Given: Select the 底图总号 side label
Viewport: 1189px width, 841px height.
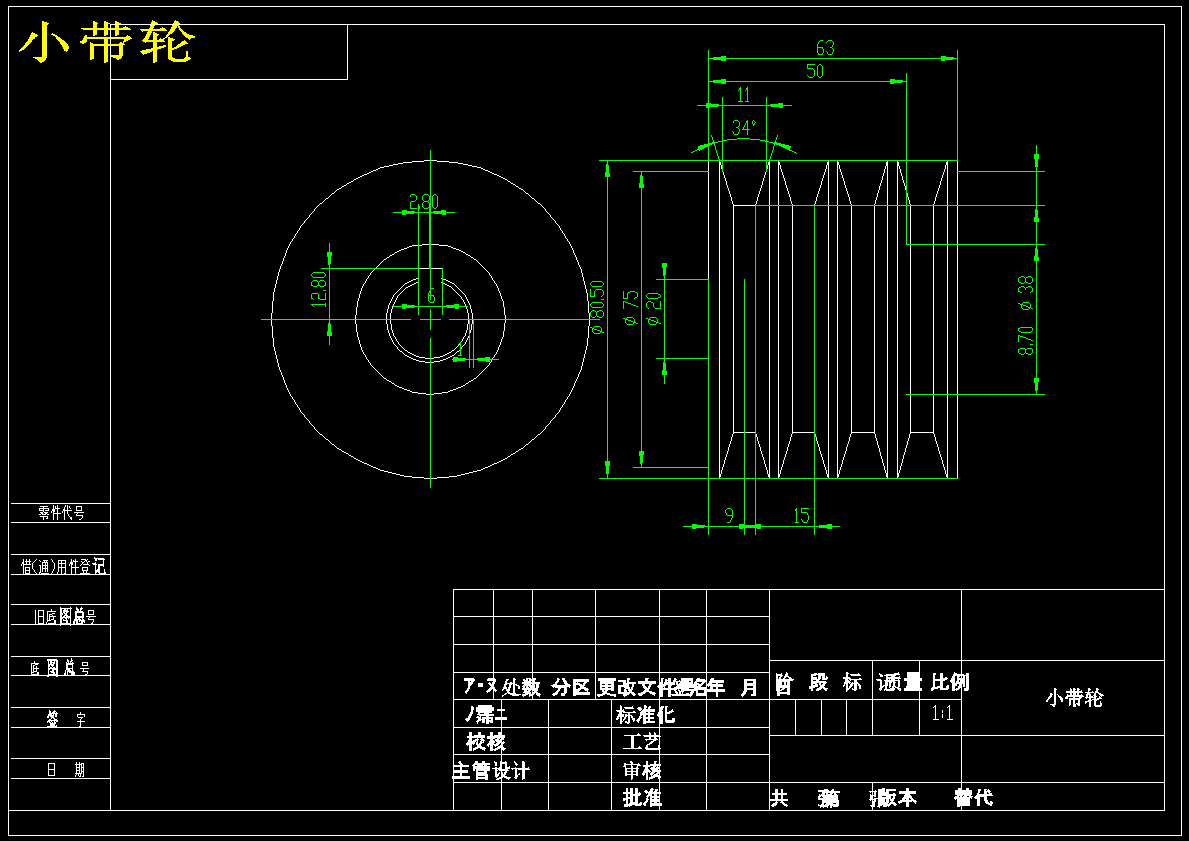Looking at the screenshot, I should [60, 667].
